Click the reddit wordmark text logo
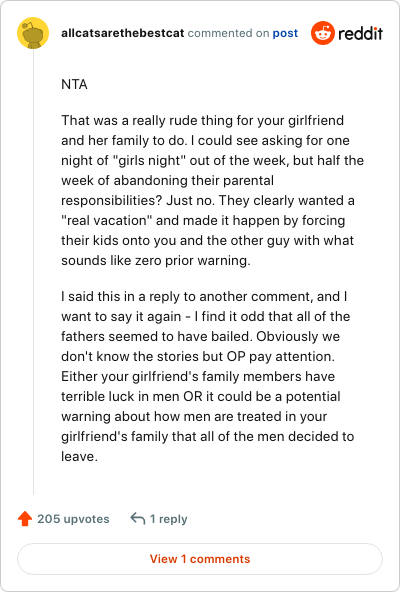 coord(360,33)
